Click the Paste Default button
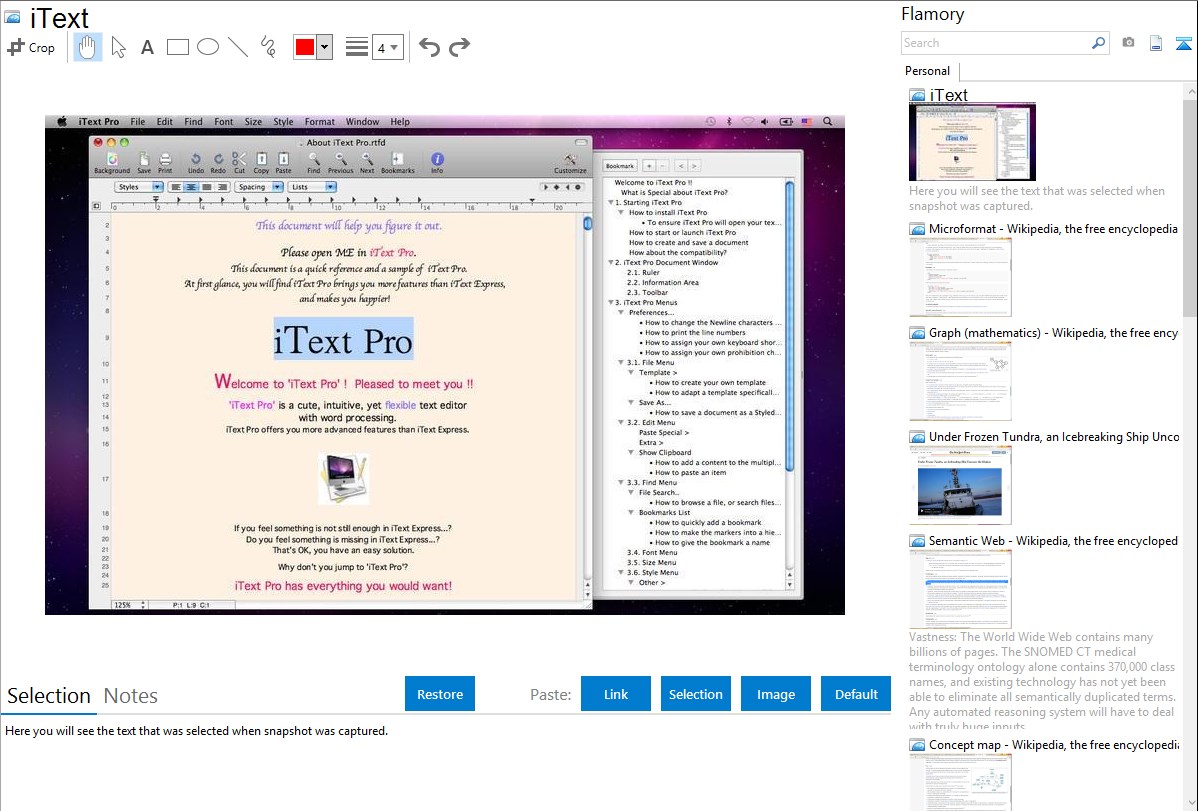 pos(856,694)
